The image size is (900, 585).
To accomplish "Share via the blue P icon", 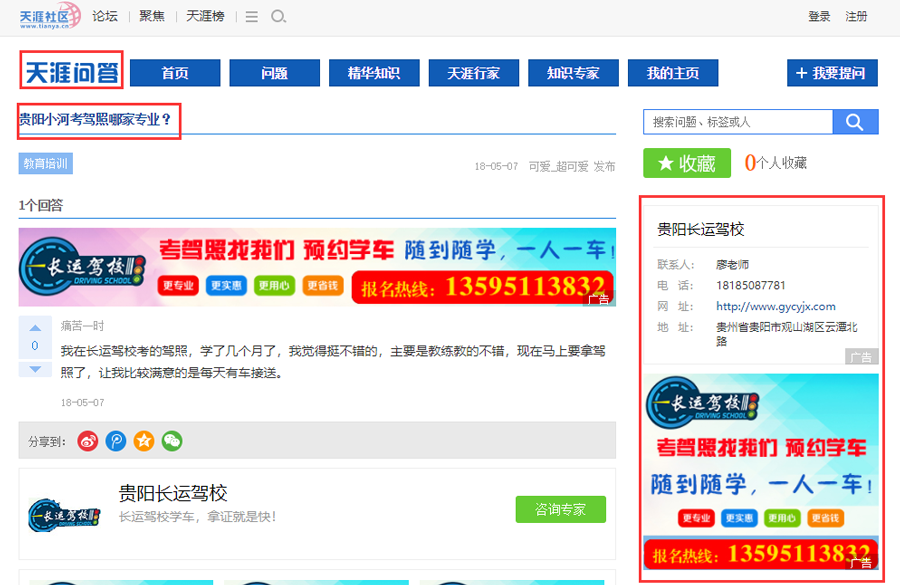I will [116, 441].
